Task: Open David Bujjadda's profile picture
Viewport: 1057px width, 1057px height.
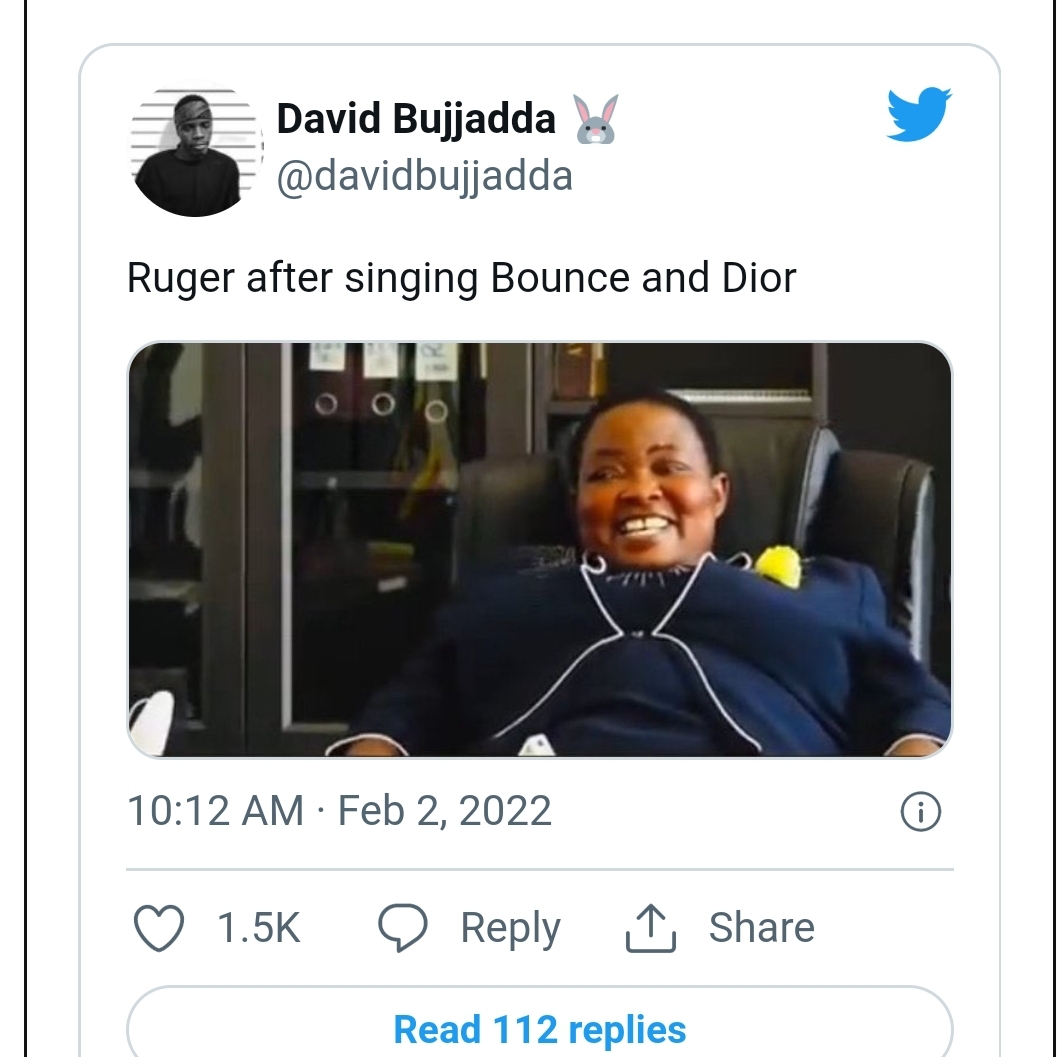Action: pos(195,149)
